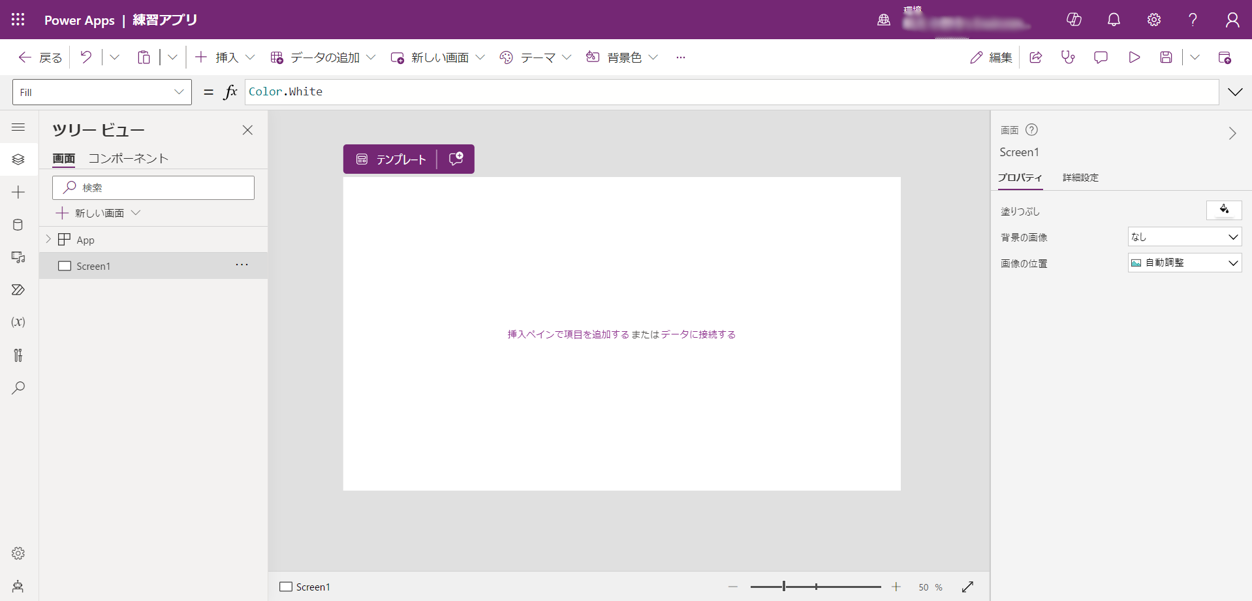The image size is (1252, 601).
Task: Open header settings gear
Action: click(x=1154, y=20)
